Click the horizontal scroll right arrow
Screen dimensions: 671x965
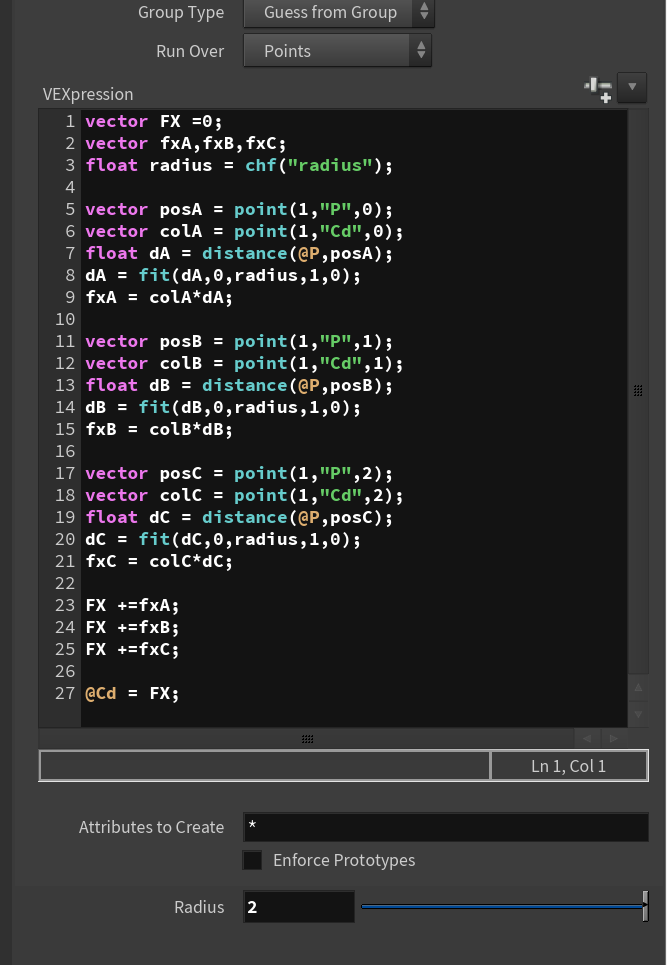pyautogui.click(x=613, y=738)
